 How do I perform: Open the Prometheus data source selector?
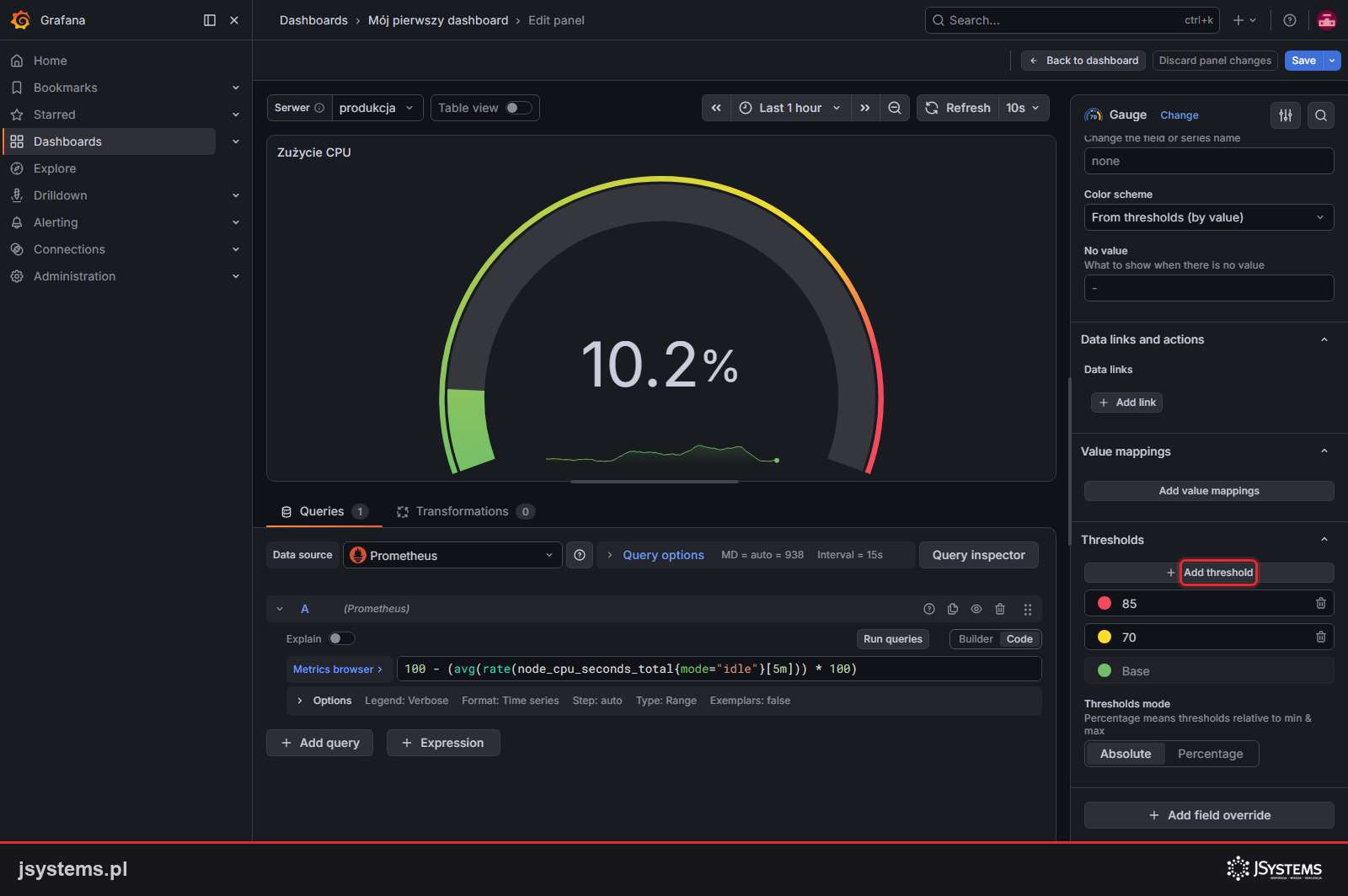[452, 555]
